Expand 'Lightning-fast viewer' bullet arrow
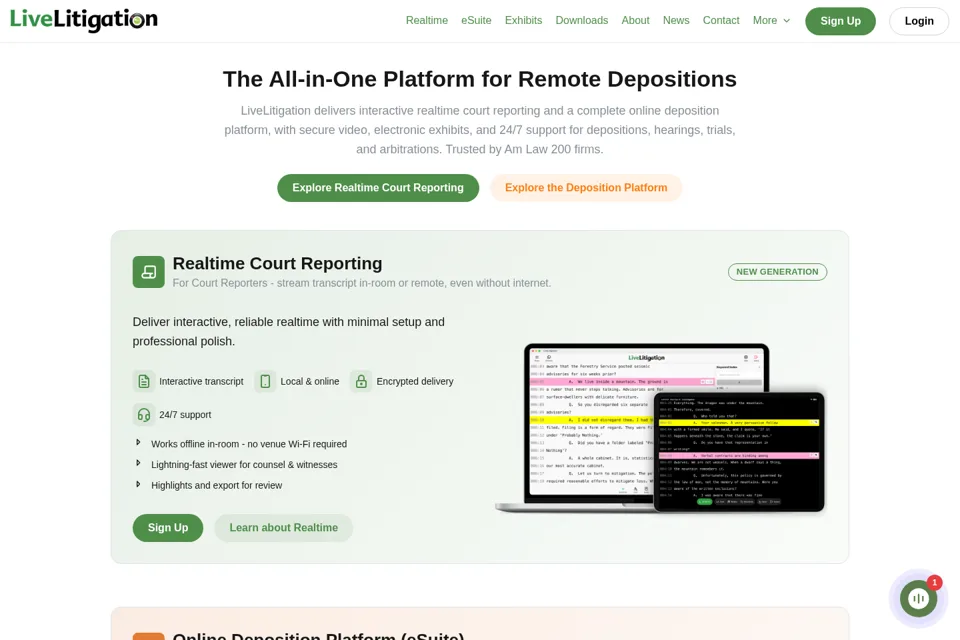The image size is (960, 640). pos(138,463)
